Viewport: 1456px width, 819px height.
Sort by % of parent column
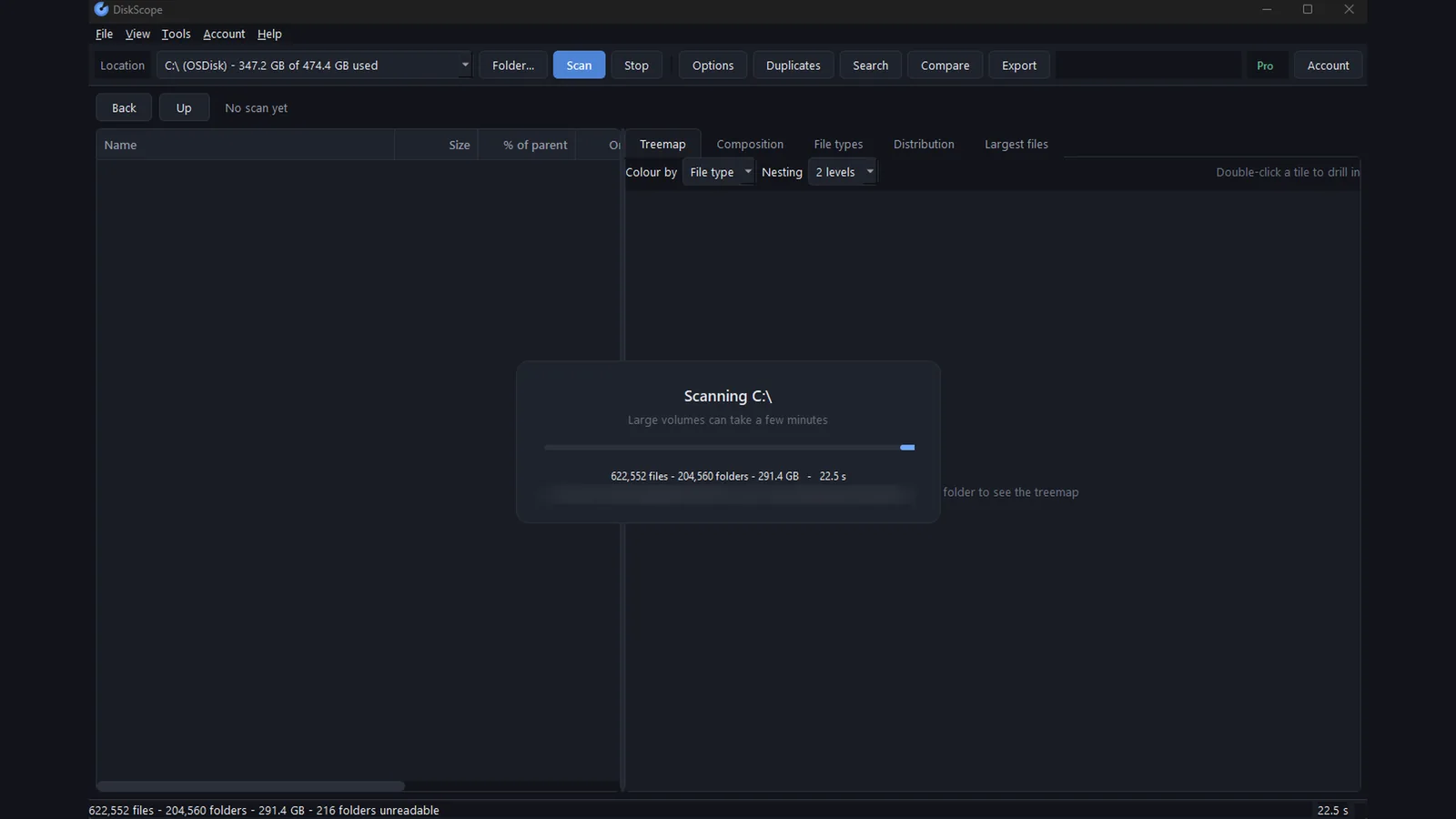(527, 145)
